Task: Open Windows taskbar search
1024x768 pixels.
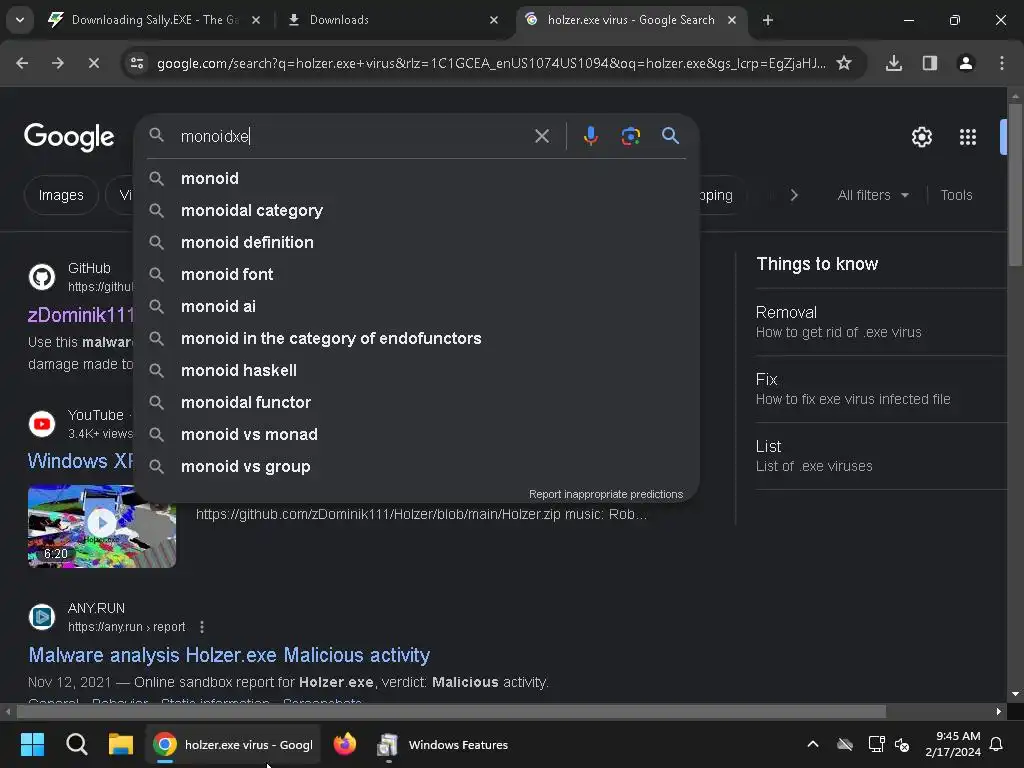Action: pos(76,744)
